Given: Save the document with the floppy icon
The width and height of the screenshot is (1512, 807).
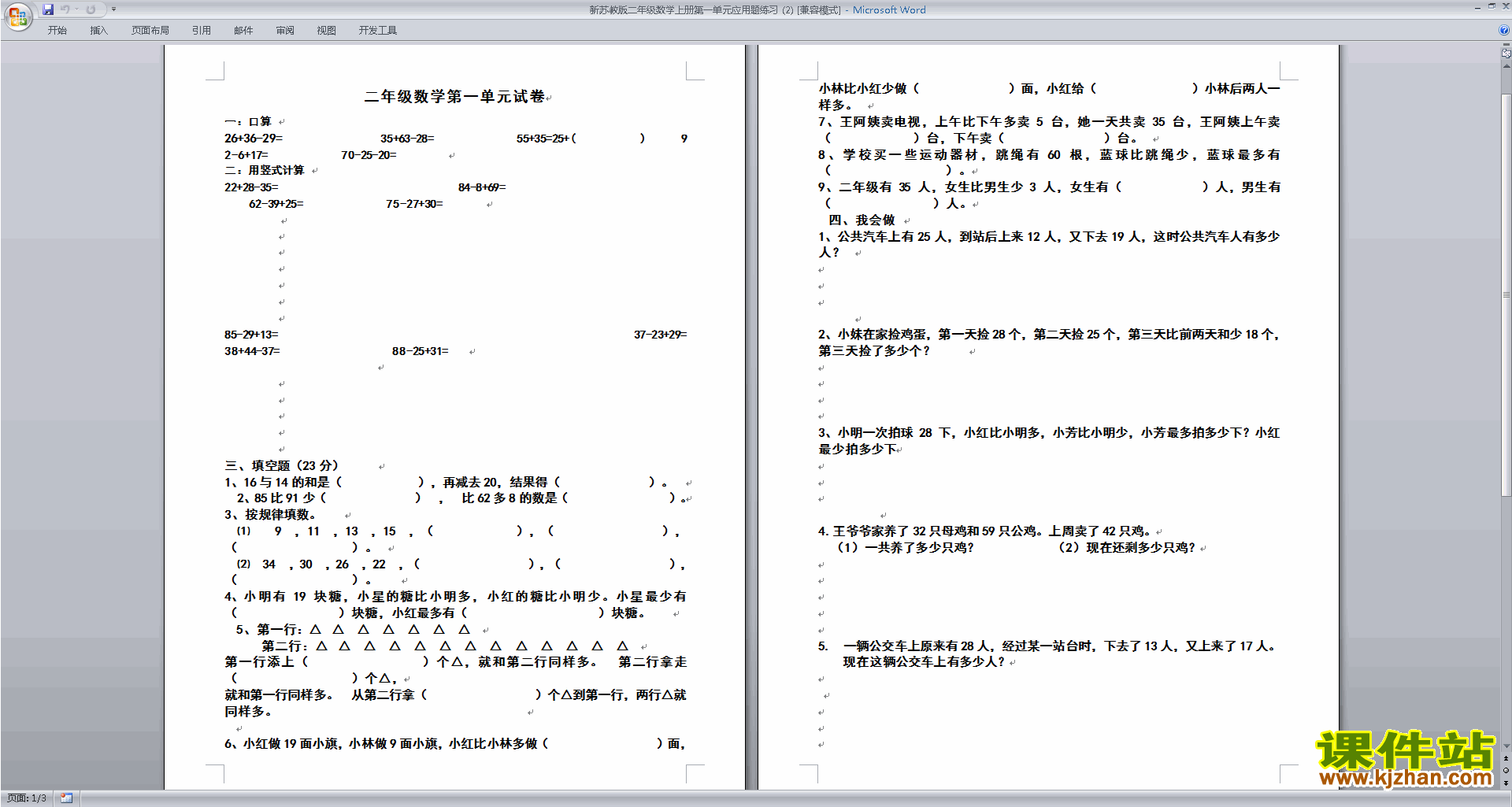Looking at the screenshot, I should coord(48,9).
